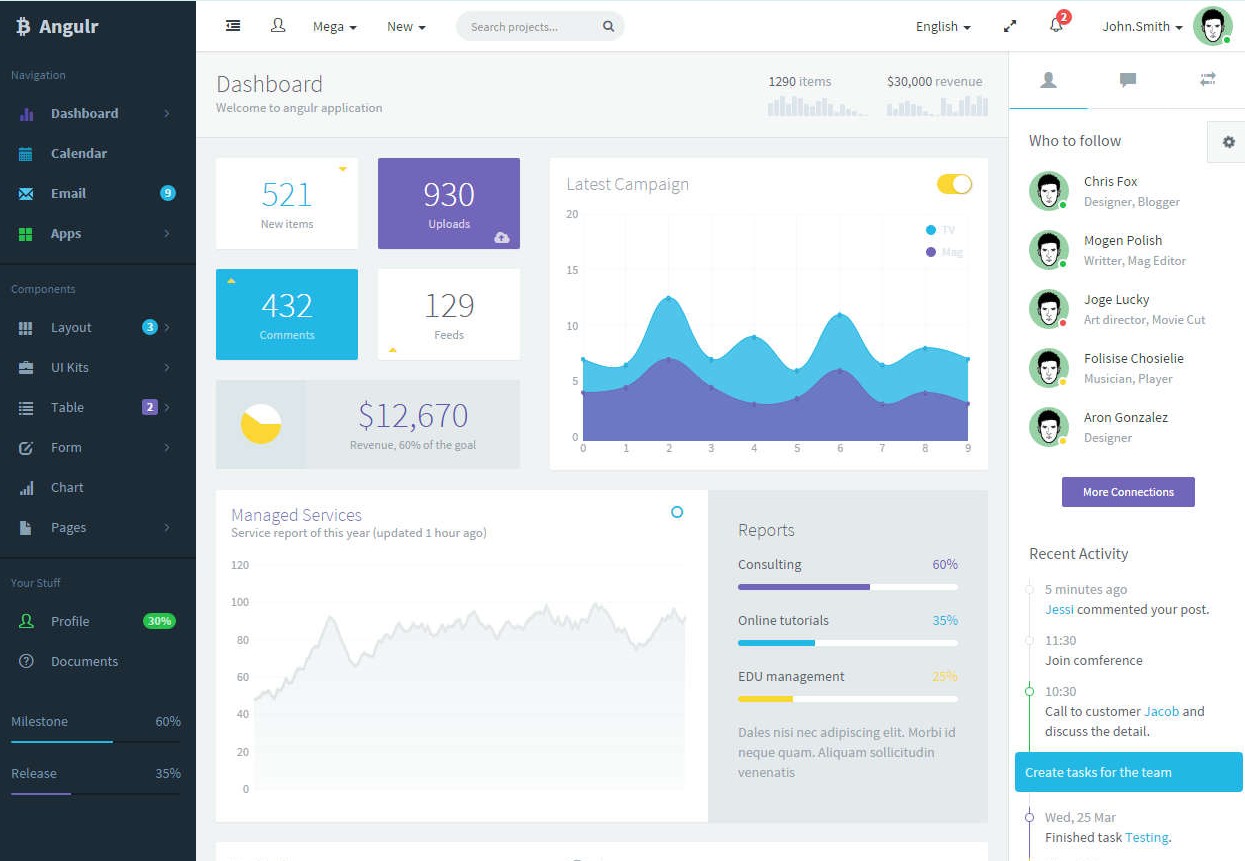The height and width of the screenshot is (861, 1245).
Task: Open the English language dropdown
Action: click(942, 27)
